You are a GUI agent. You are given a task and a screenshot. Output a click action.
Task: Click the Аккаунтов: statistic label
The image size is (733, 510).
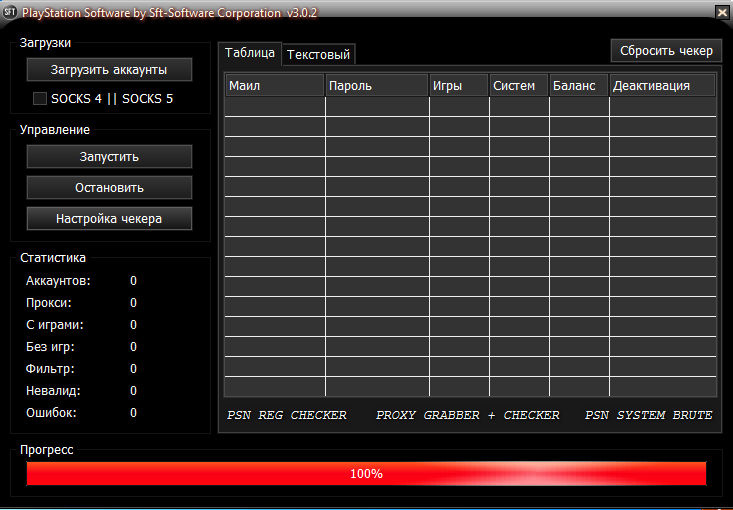pyautogui.click(x=58, y=281)
